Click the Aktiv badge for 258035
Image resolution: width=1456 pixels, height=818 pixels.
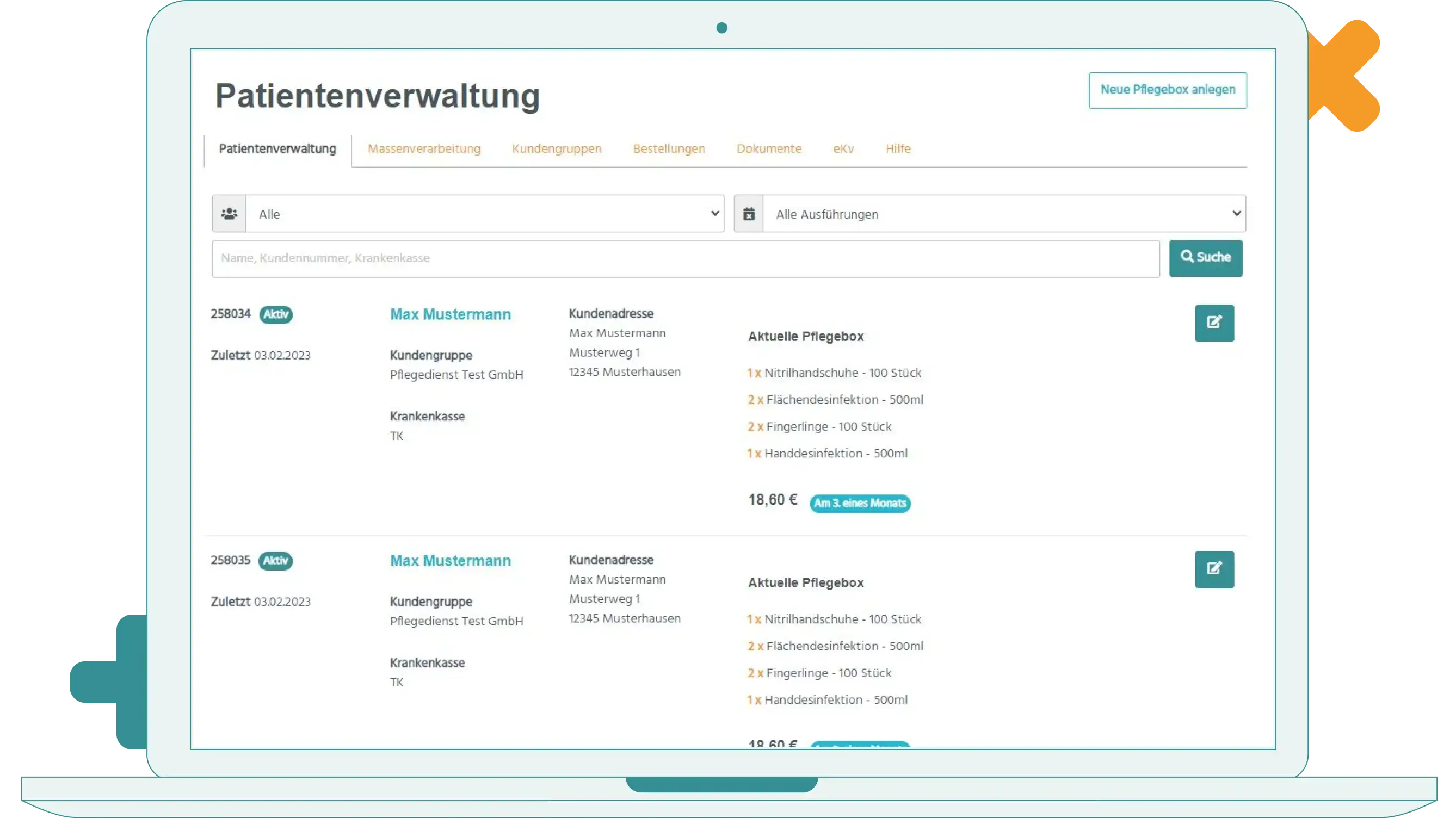tap(275, 560)
